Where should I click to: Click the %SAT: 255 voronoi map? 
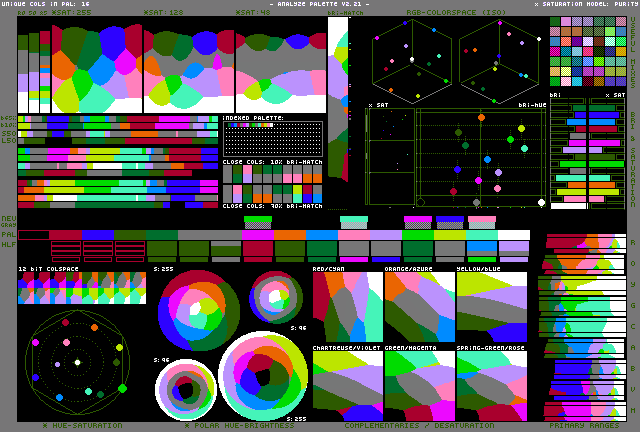pyautogui.click(x=97, y=68)
